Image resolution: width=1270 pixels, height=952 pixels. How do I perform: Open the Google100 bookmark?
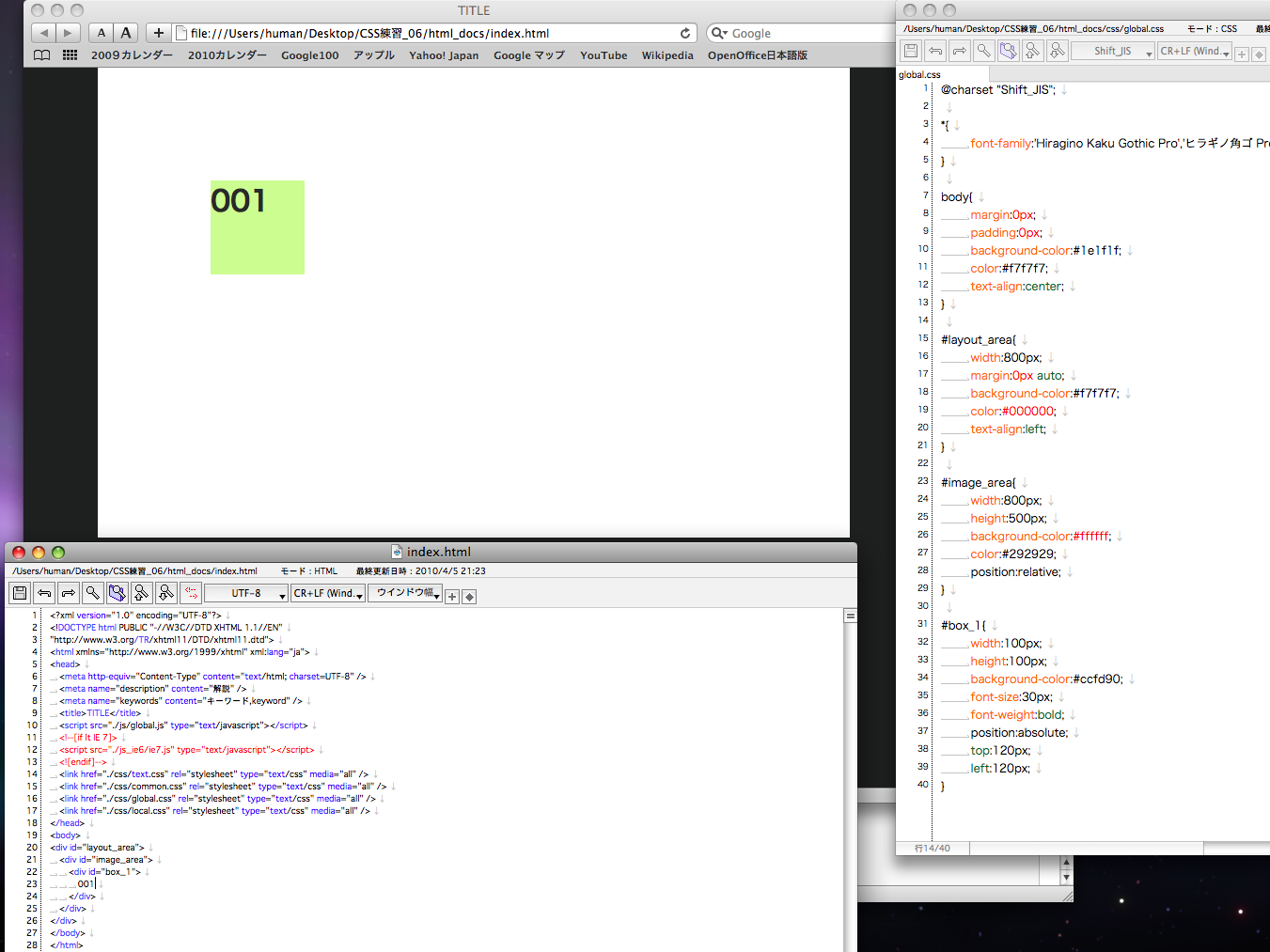tap(310, 55)
